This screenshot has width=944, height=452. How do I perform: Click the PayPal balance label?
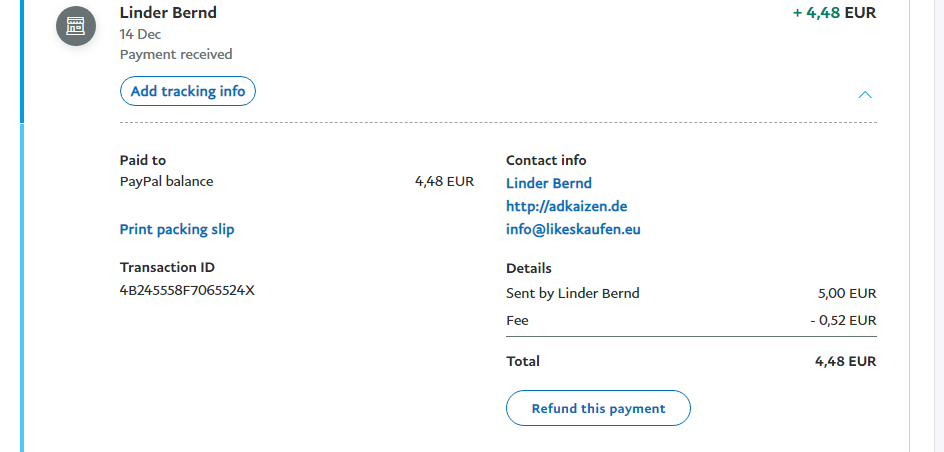166,182
